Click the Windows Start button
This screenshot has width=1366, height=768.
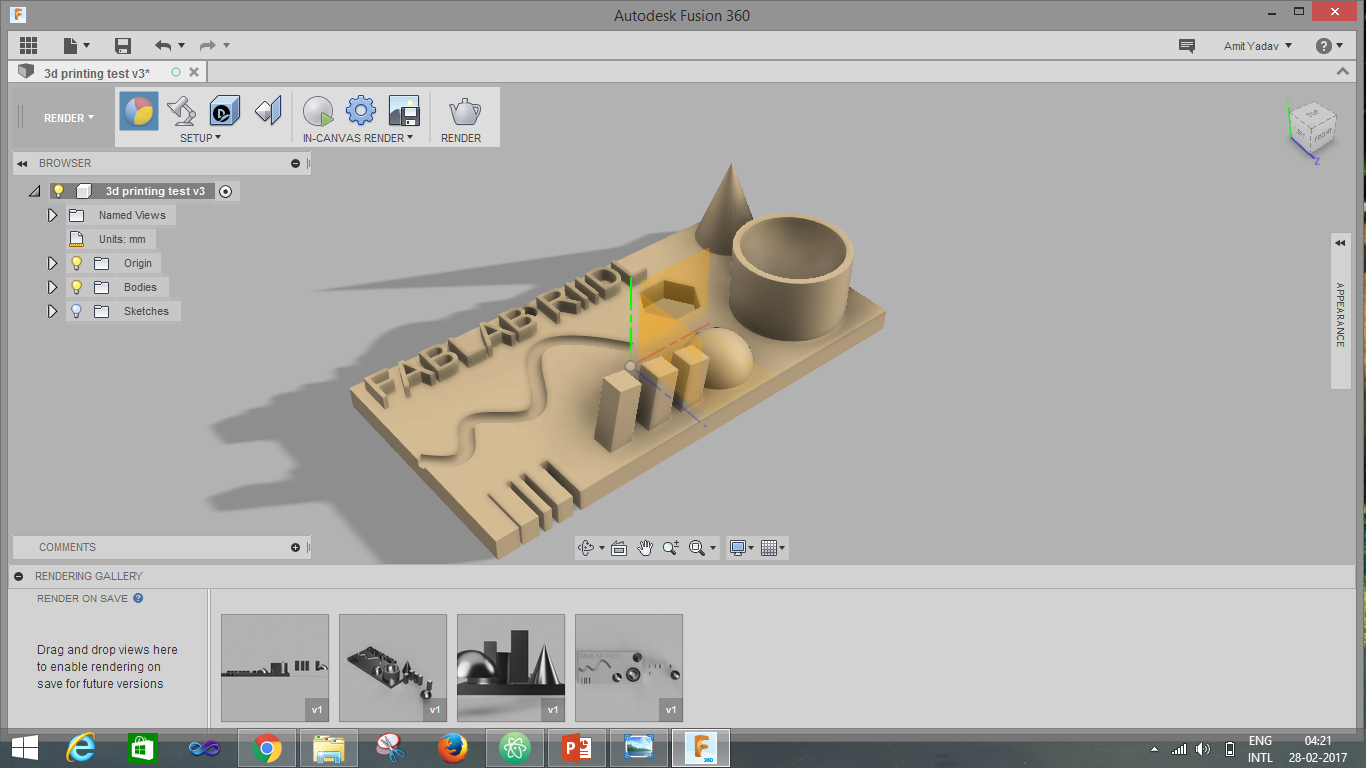click(25, 747)
